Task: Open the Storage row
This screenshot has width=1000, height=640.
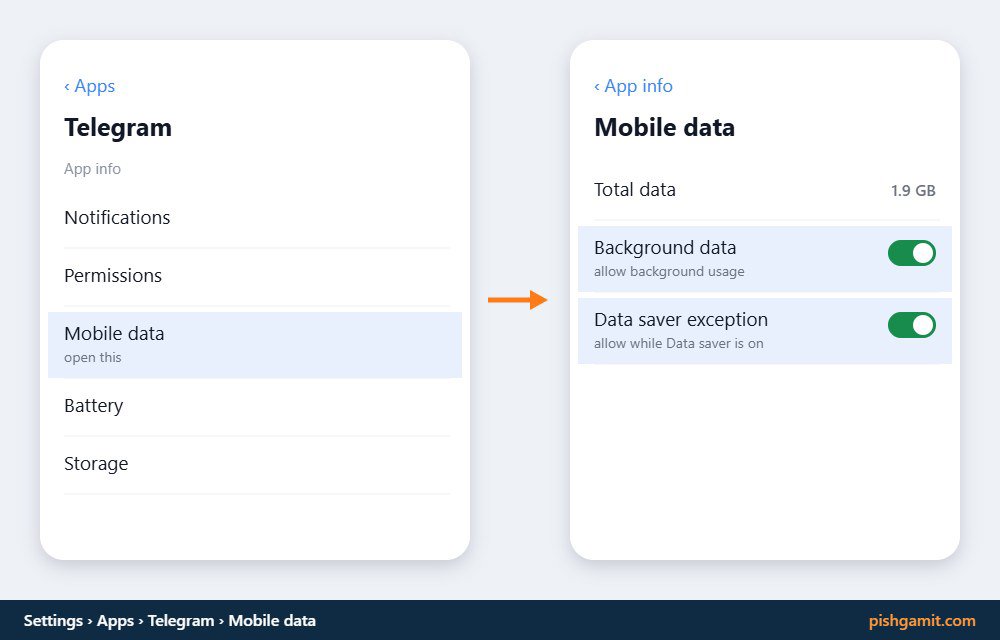Action: [x=257, y=464]
